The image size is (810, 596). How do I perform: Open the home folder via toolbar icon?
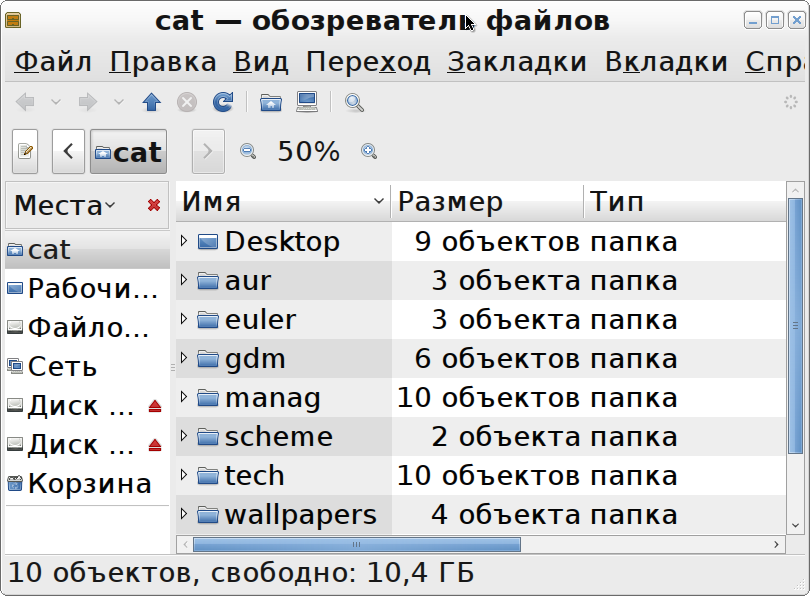click(270, 102)
